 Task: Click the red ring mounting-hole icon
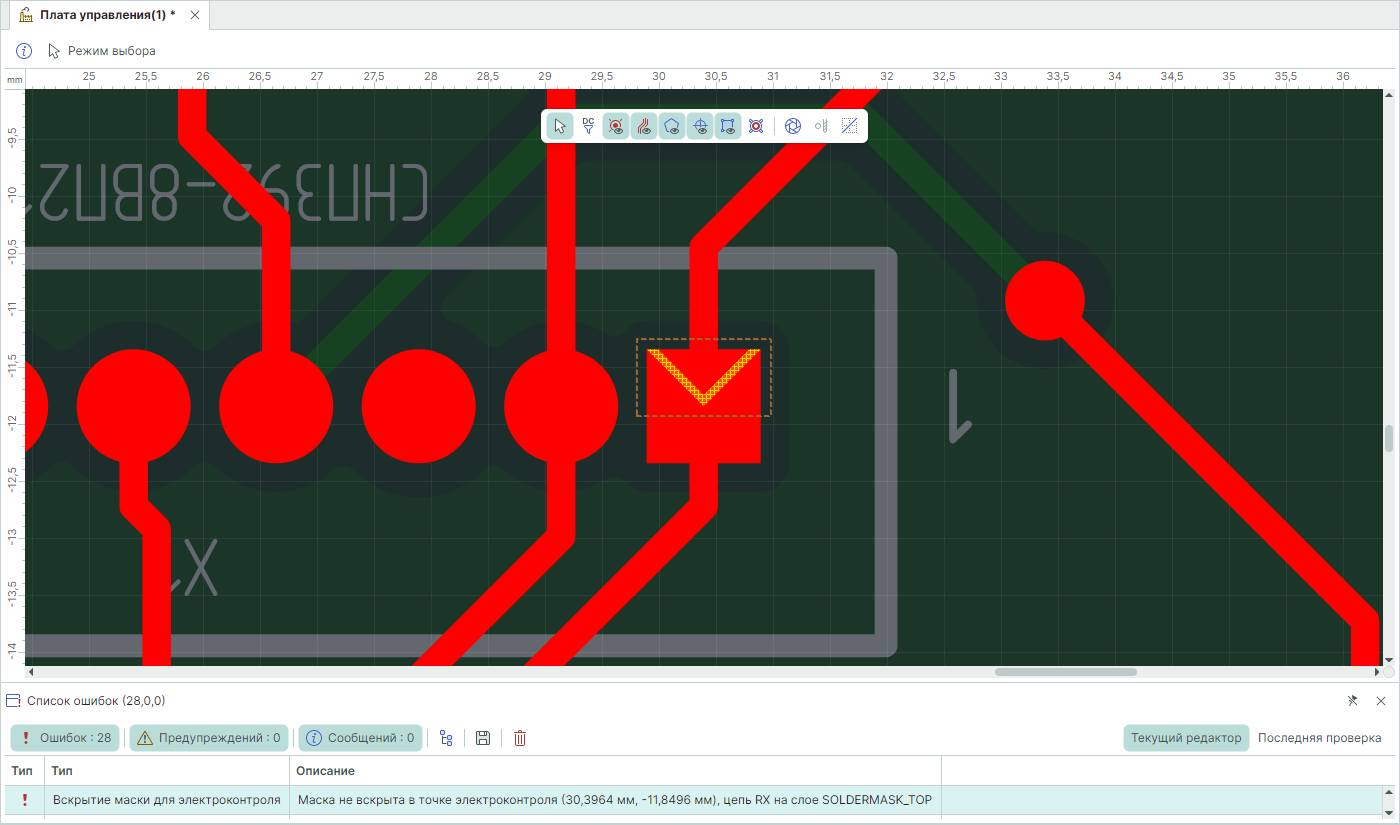[x=756, y=126]
